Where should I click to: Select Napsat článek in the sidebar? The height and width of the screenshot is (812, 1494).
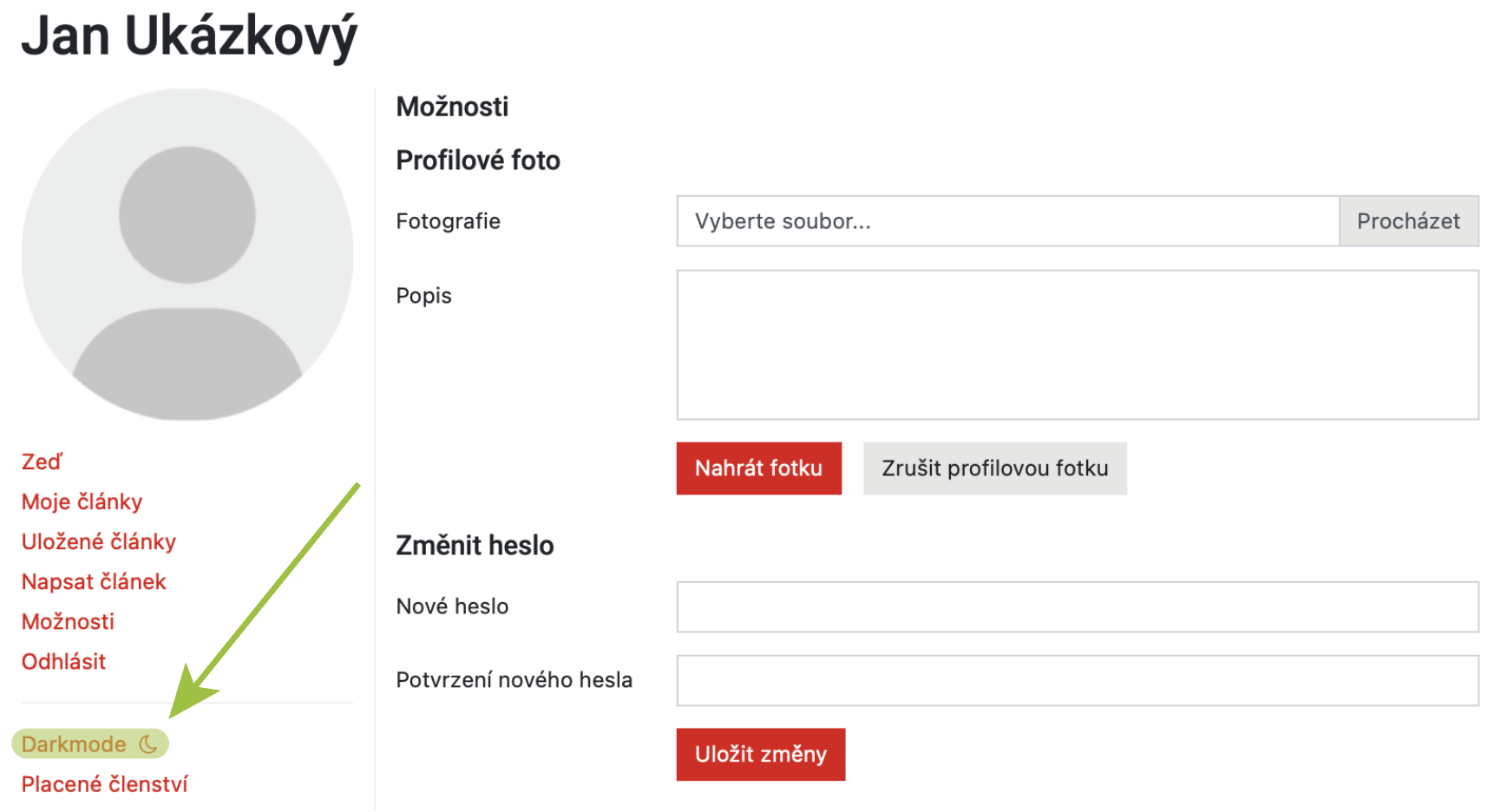[94, 581]
